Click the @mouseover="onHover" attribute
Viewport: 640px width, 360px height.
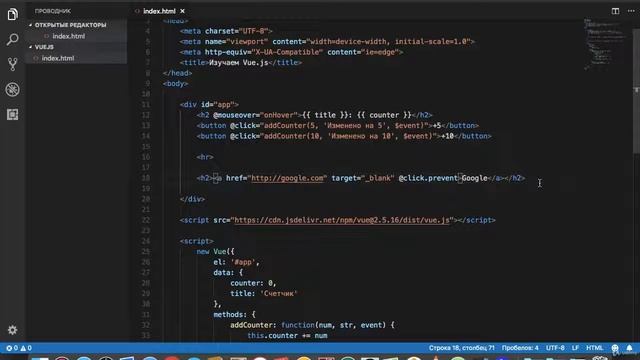257,115
